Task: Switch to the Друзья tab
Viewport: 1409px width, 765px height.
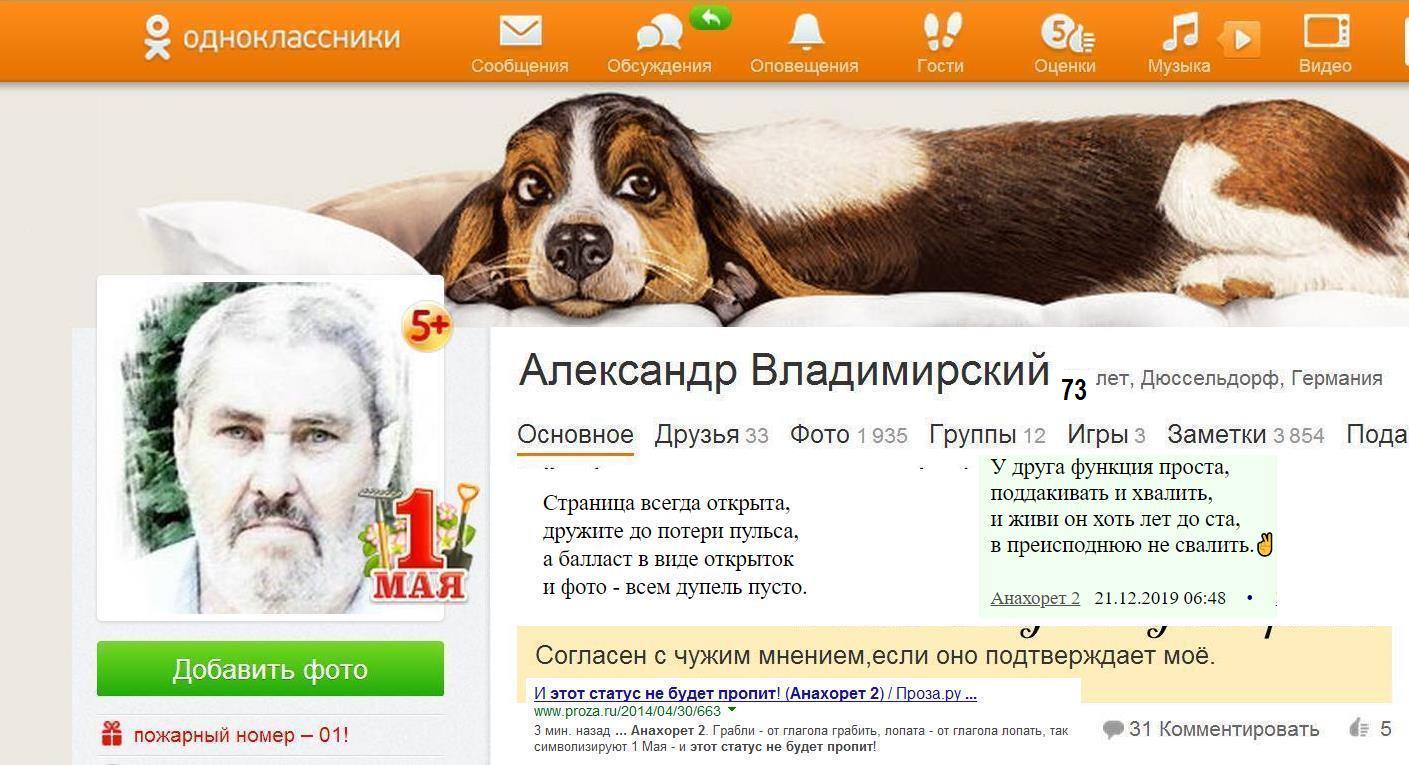Action: tap(711, 435)
